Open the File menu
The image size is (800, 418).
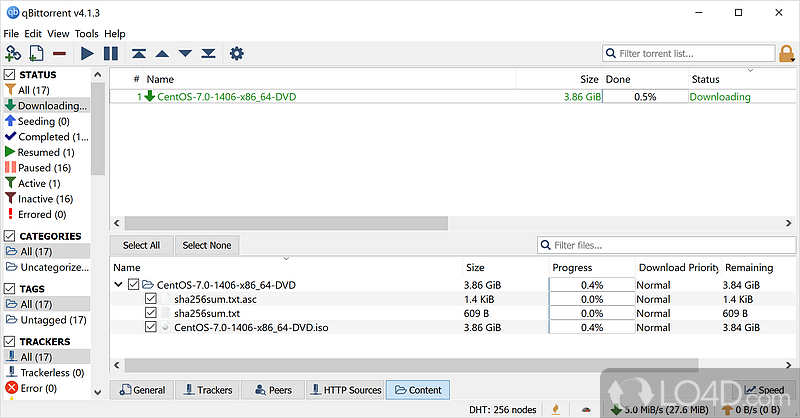(11, 34)
